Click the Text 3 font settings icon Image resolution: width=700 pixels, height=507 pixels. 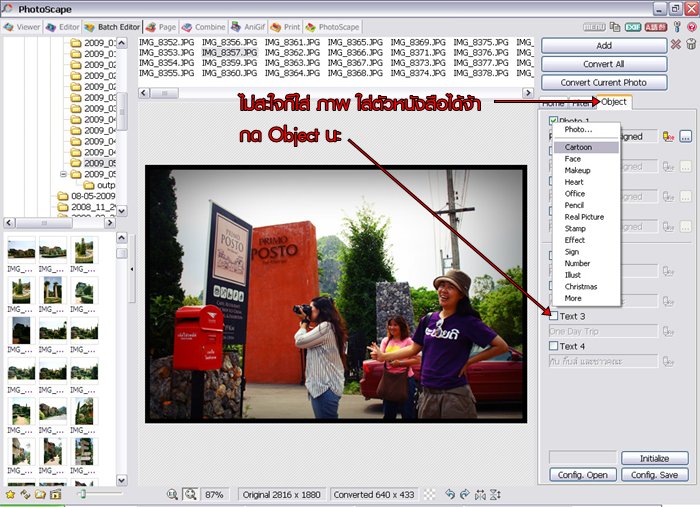coord(668,331)
